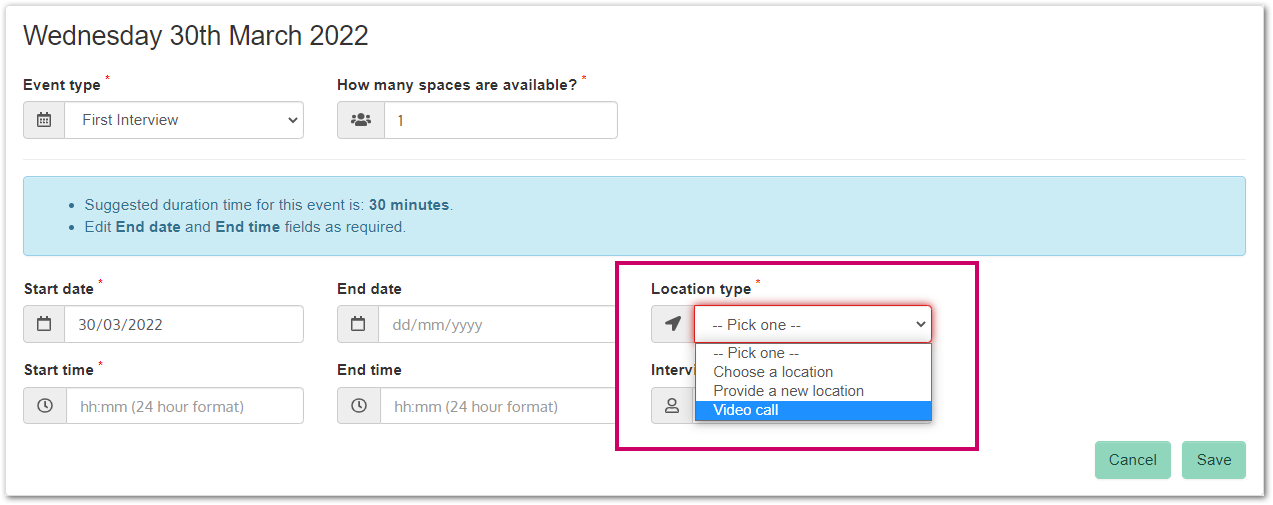The height and width of the screenshot is (505, 1273).
Task: Choose the 'Provide a new location' option
Action: click(788, 391)
